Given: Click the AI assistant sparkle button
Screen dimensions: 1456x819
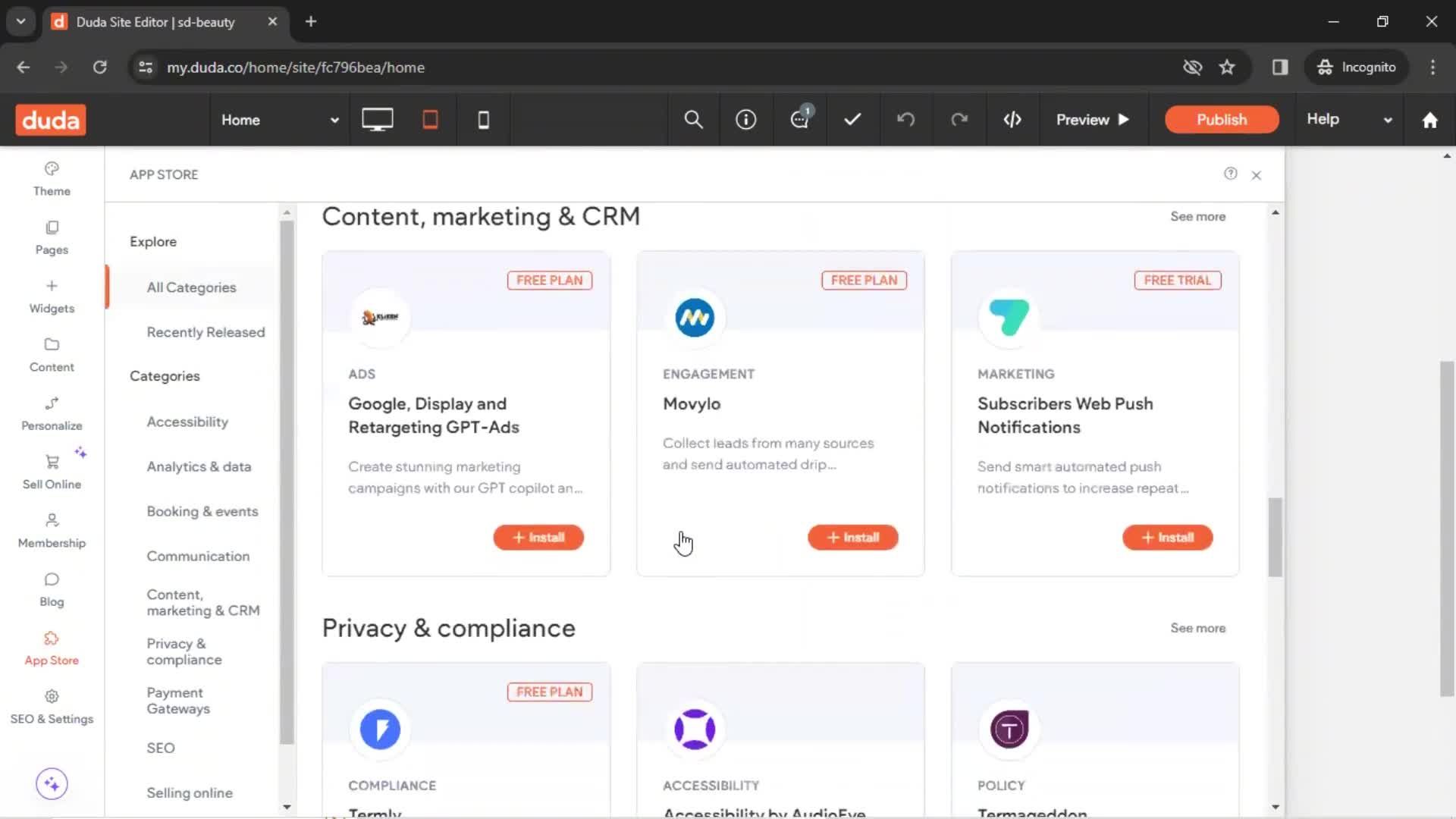Looking at the screenshot, I should tap(52, 783).
